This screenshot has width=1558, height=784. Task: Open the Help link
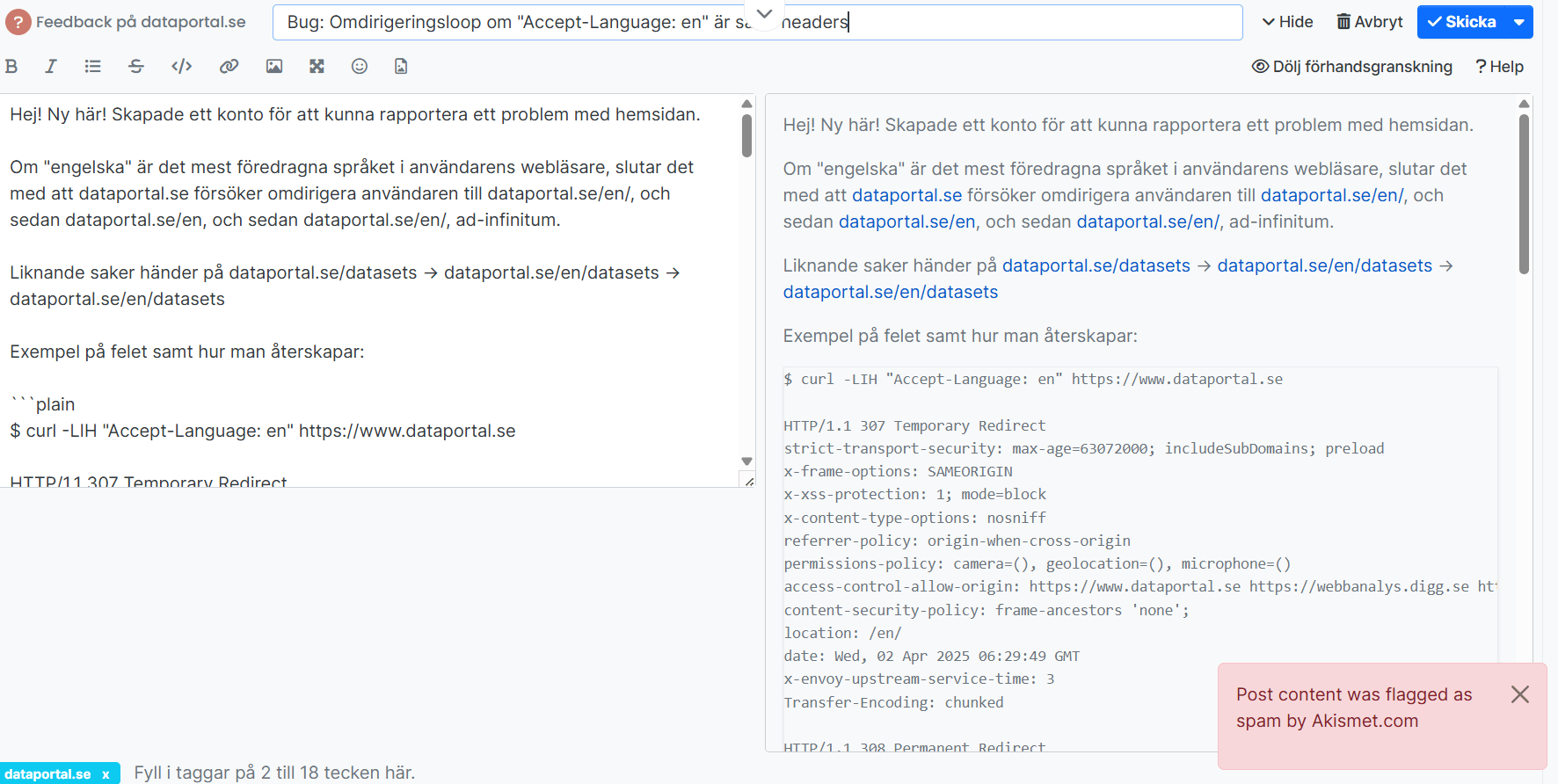1499,67
